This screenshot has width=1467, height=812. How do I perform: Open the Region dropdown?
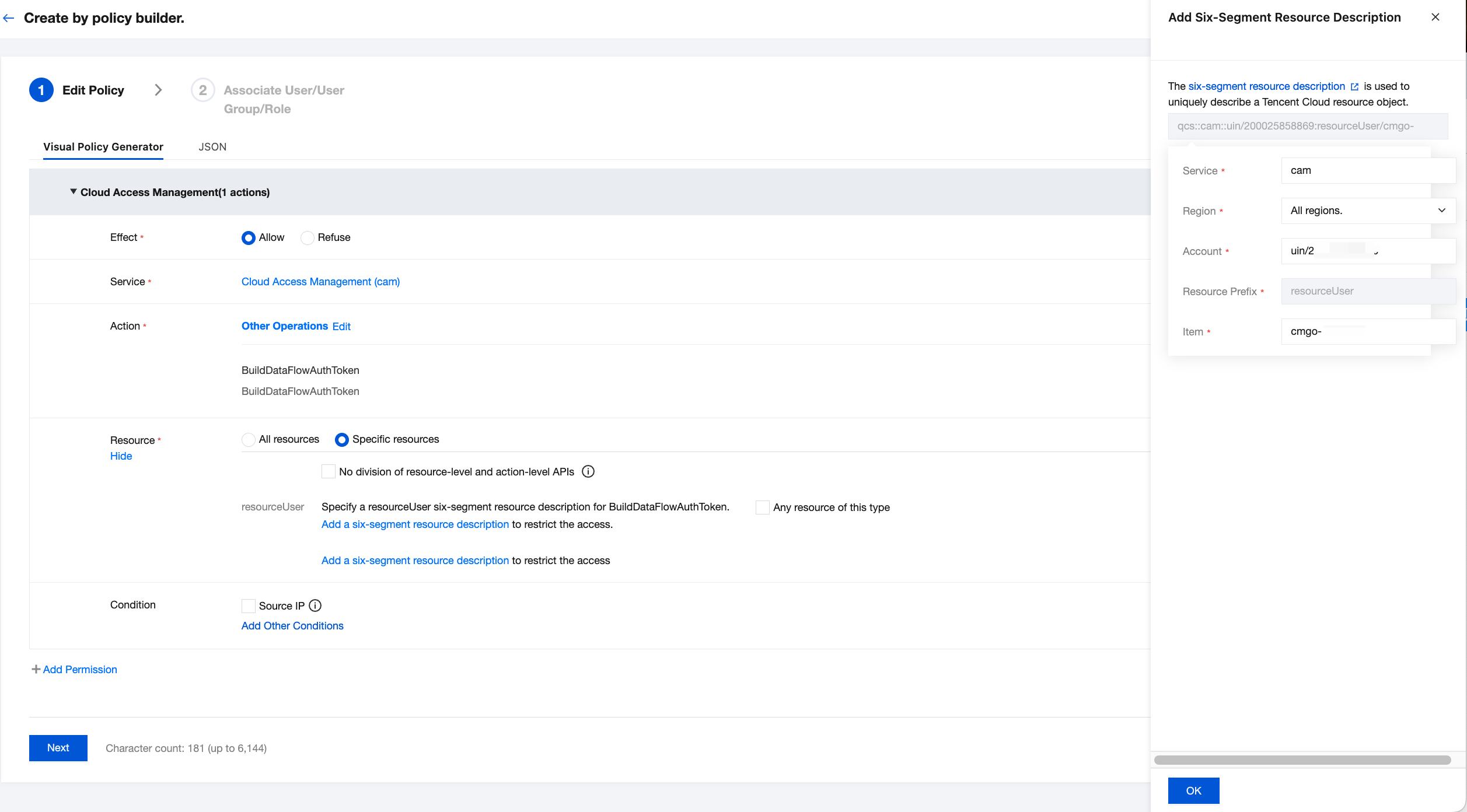point(1368,211)
